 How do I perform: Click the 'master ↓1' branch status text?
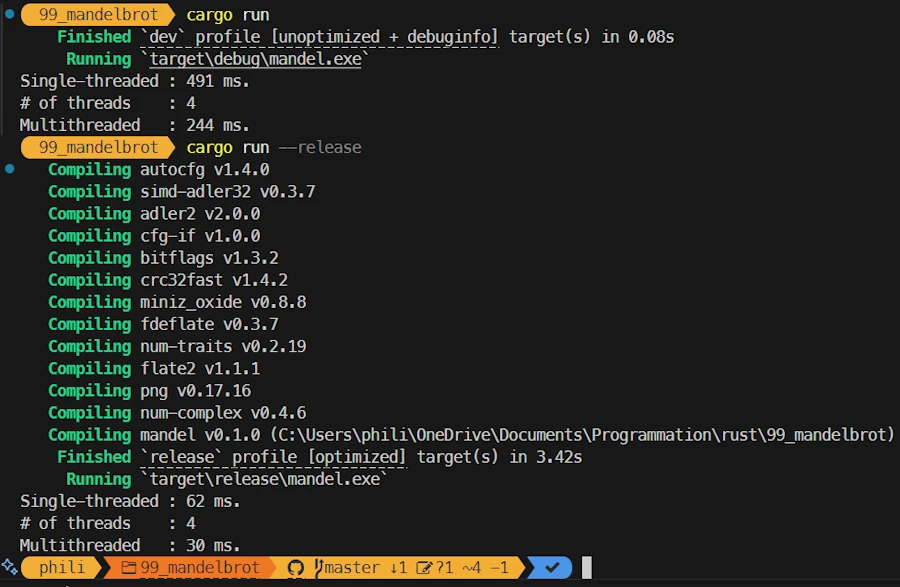[366, 567]
